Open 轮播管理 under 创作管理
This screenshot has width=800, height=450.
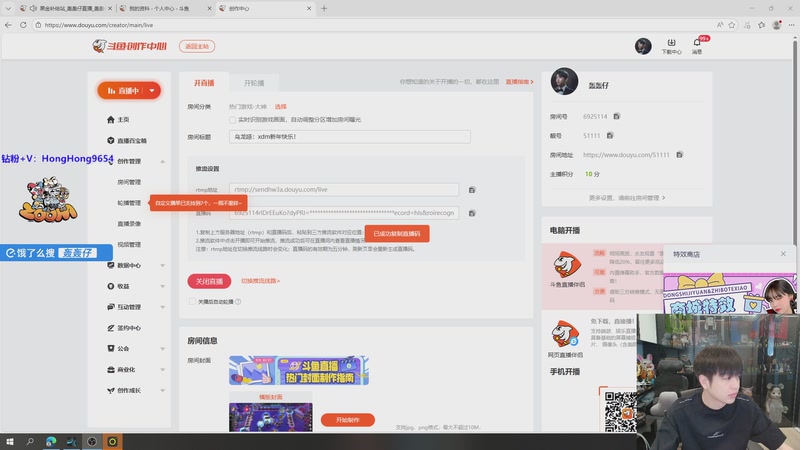pyautogui.click(x=129, y=203)
